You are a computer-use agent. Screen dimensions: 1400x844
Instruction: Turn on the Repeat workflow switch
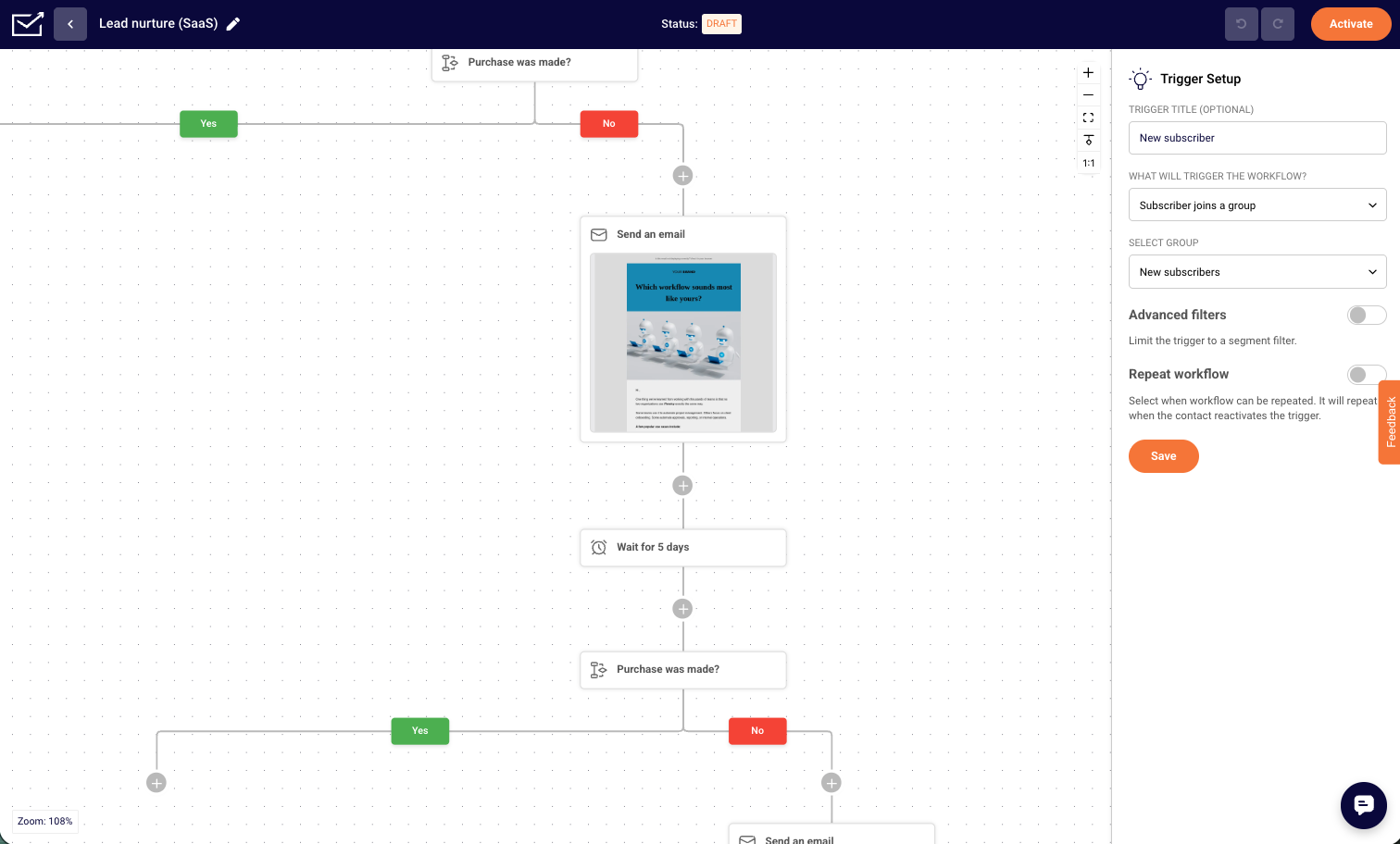pyautogui.click(x=1367, y=375)
